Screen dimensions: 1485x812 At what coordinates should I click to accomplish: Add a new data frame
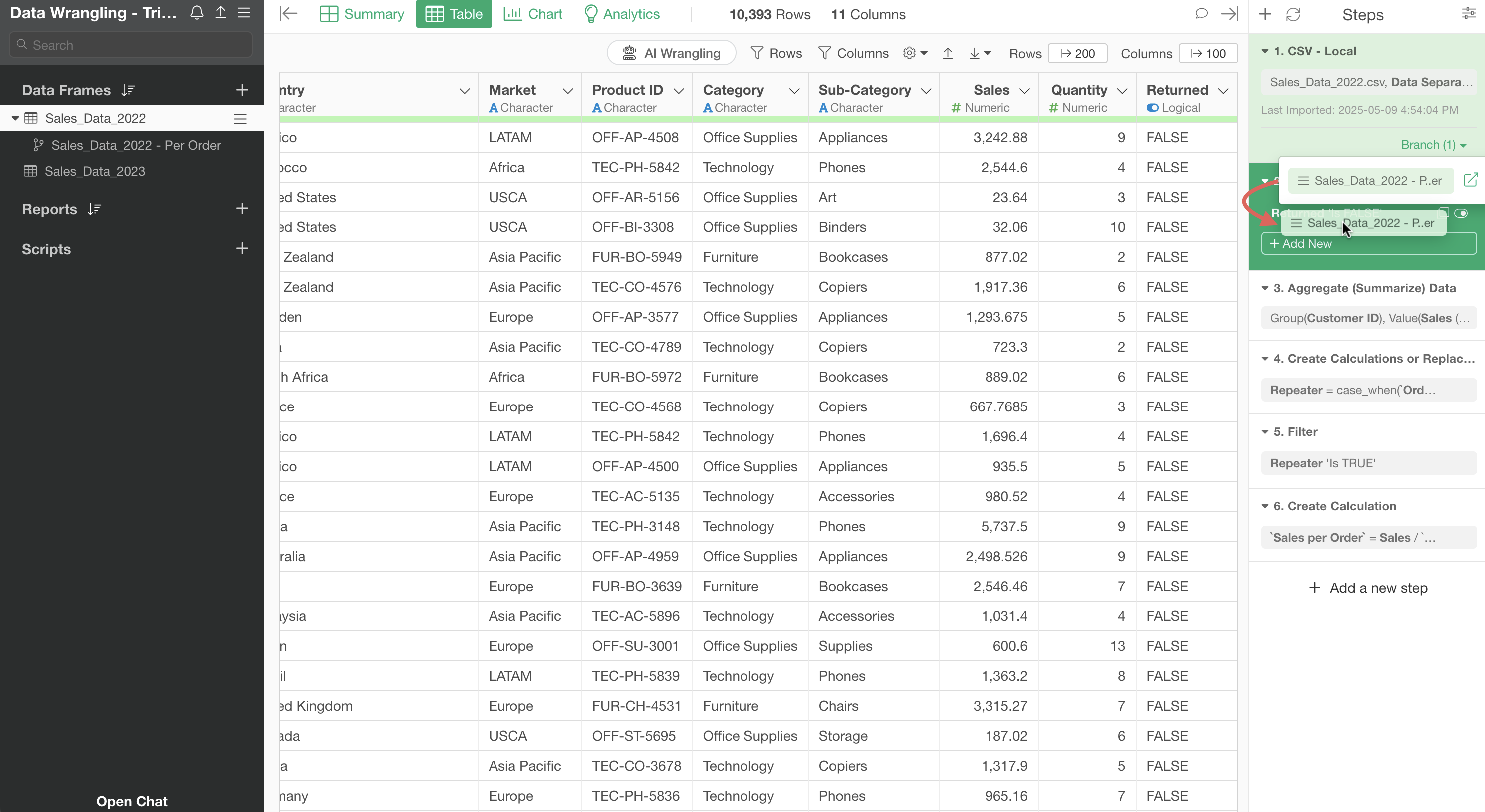tap(242, 90)
